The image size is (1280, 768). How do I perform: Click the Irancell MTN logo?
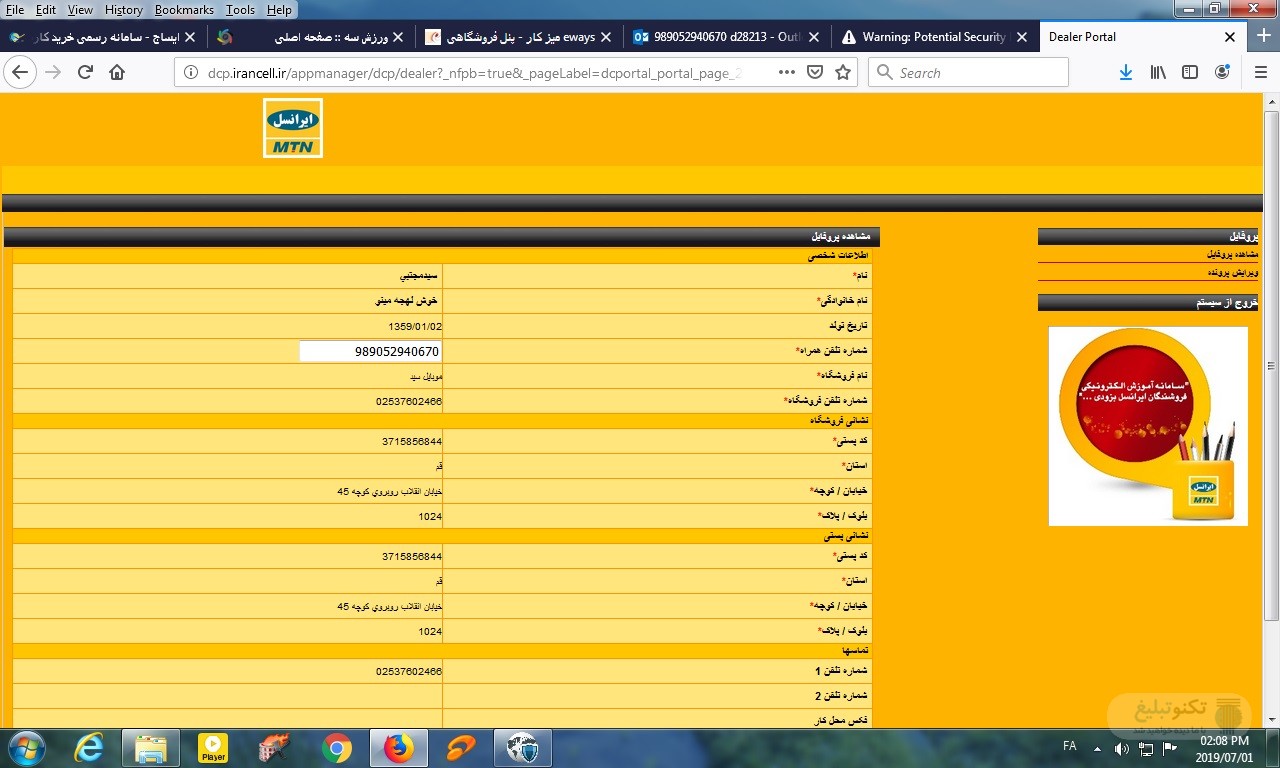293,128
